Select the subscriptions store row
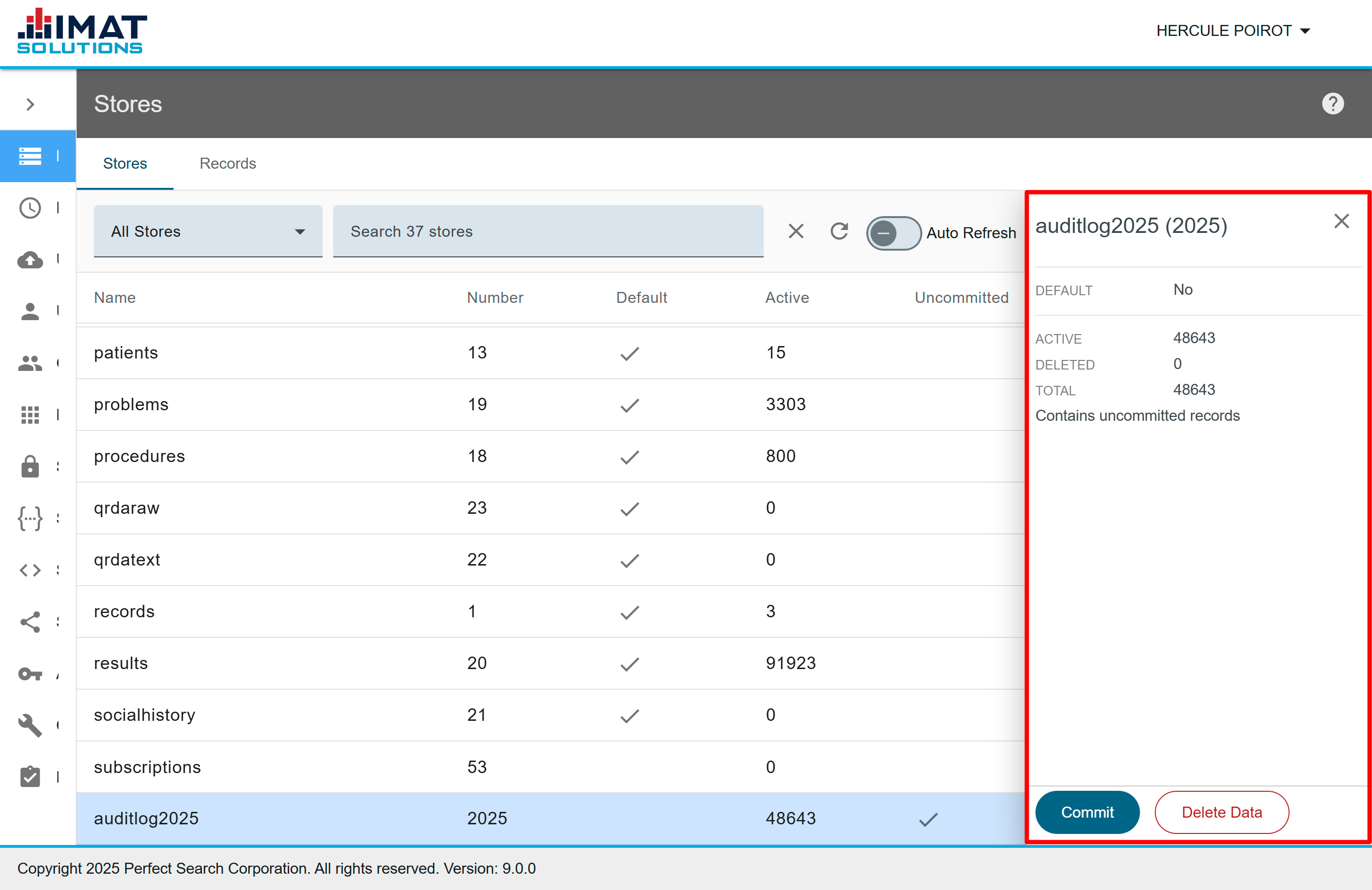1372x890 pixels. pyautogui.click(x=550, y=767)
